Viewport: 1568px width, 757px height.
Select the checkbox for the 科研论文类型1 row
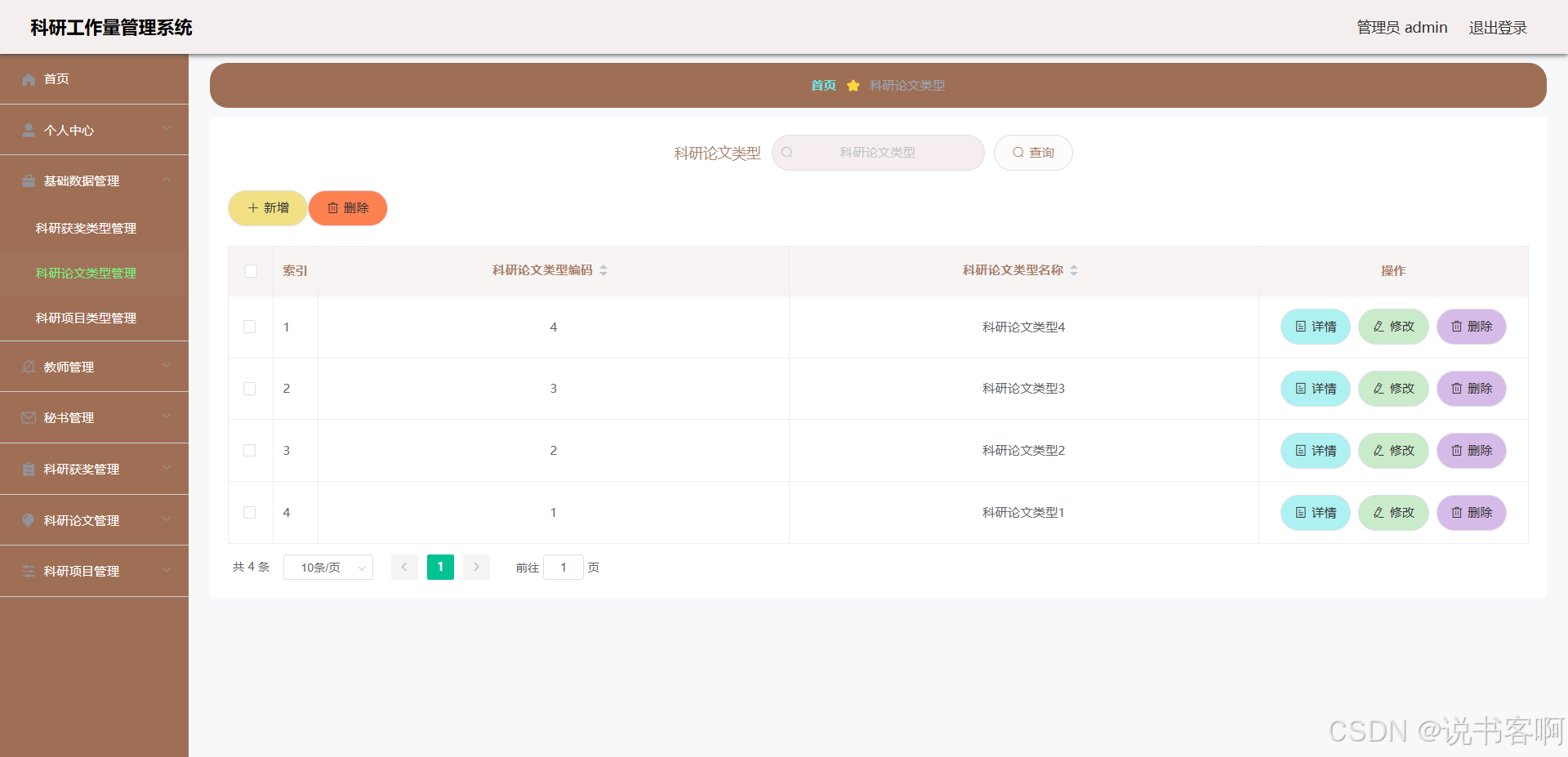tap(250, 513)
